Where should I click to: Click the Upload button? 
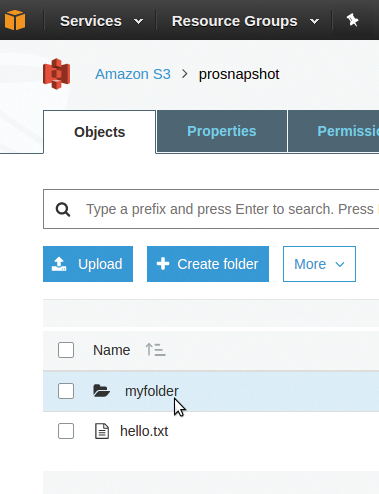(88, 264)
